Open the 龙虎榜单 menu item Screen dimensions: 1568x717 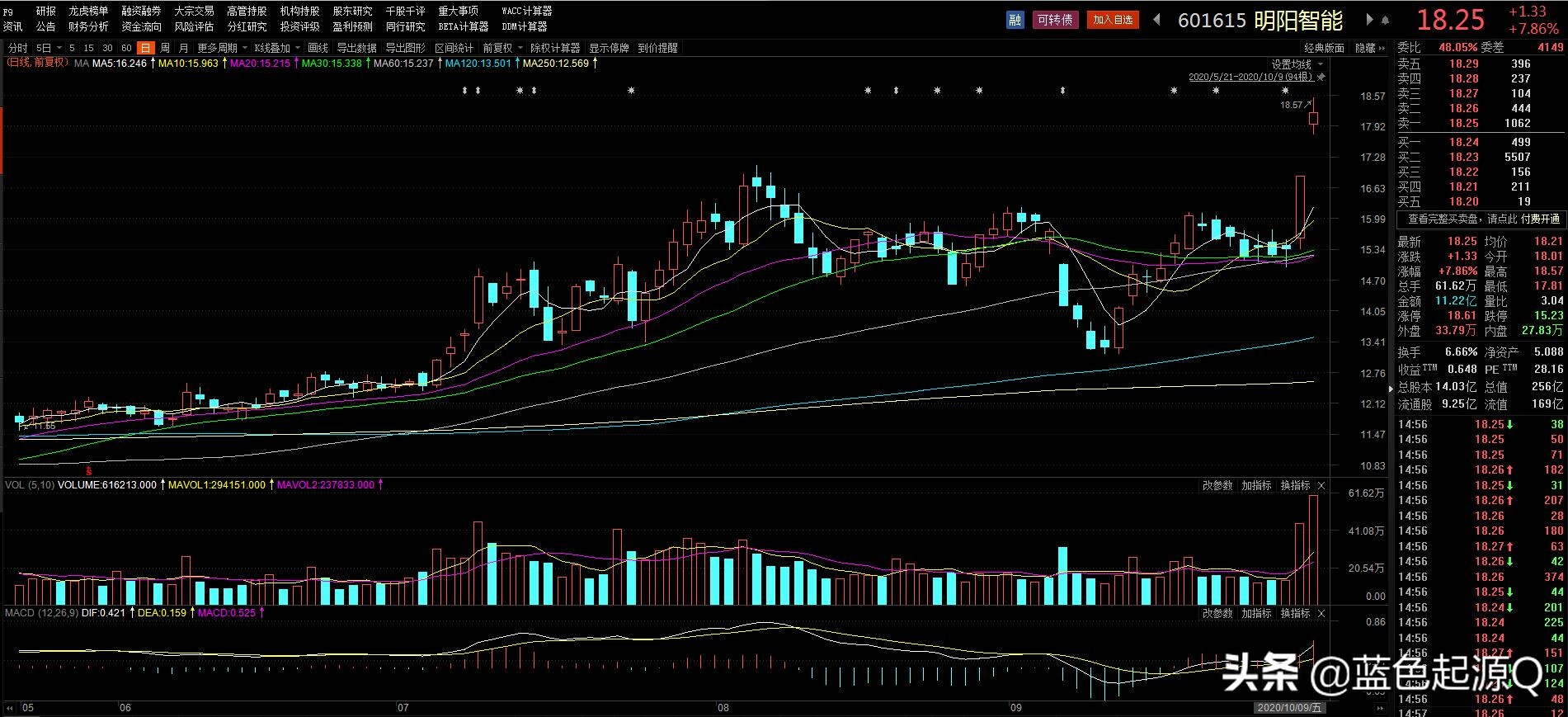88,11
